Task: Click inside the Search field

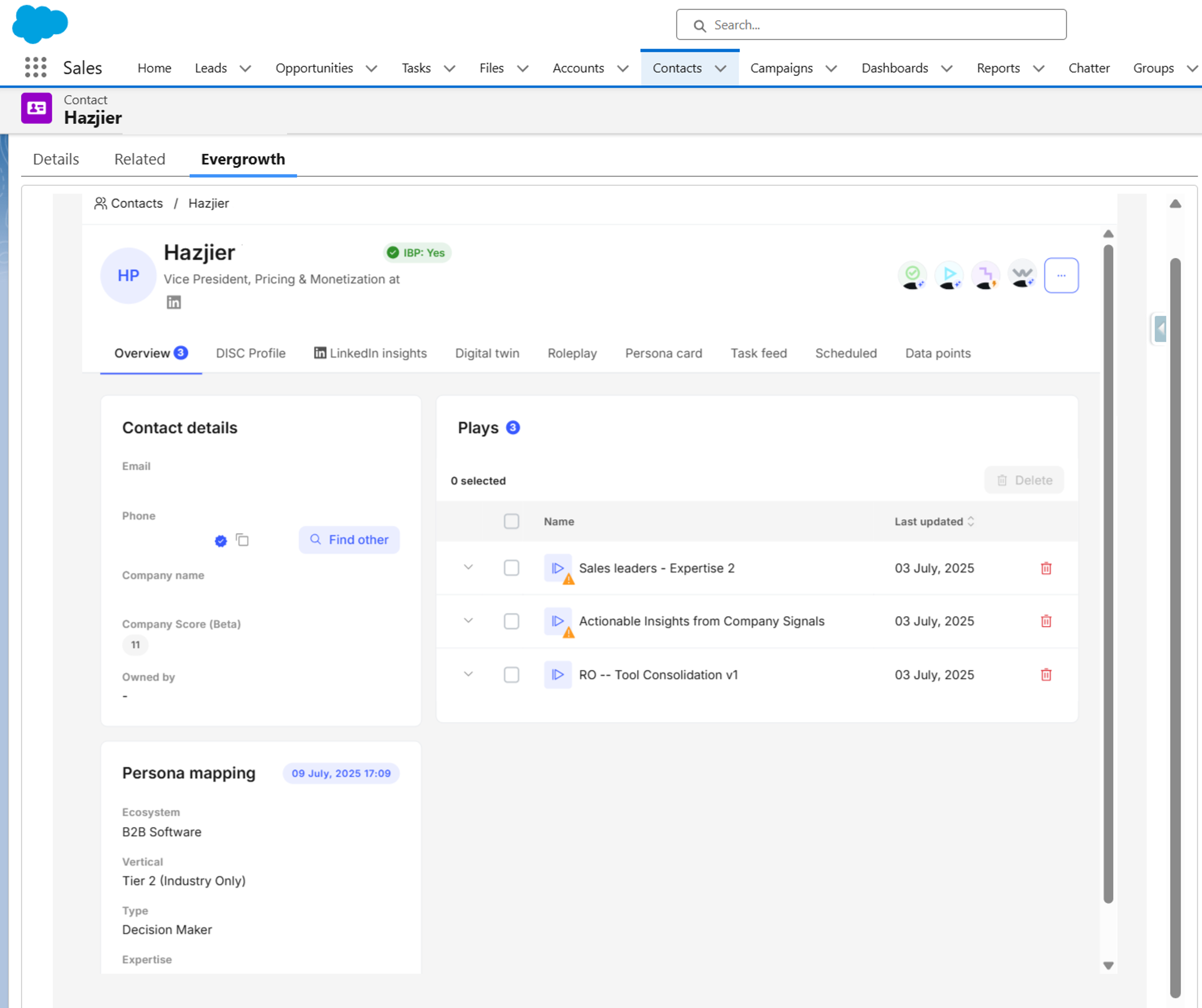Action: click(870, 24)
